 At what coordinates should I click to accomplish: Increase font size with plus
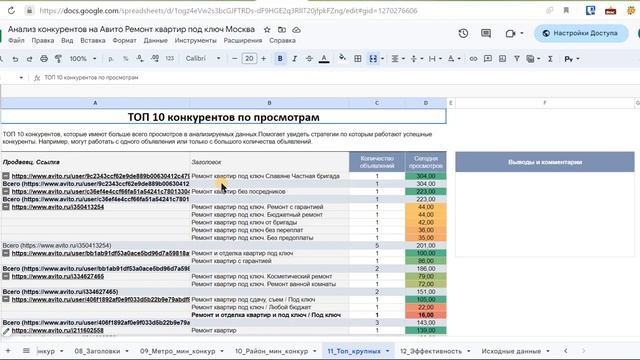(264, 59)
